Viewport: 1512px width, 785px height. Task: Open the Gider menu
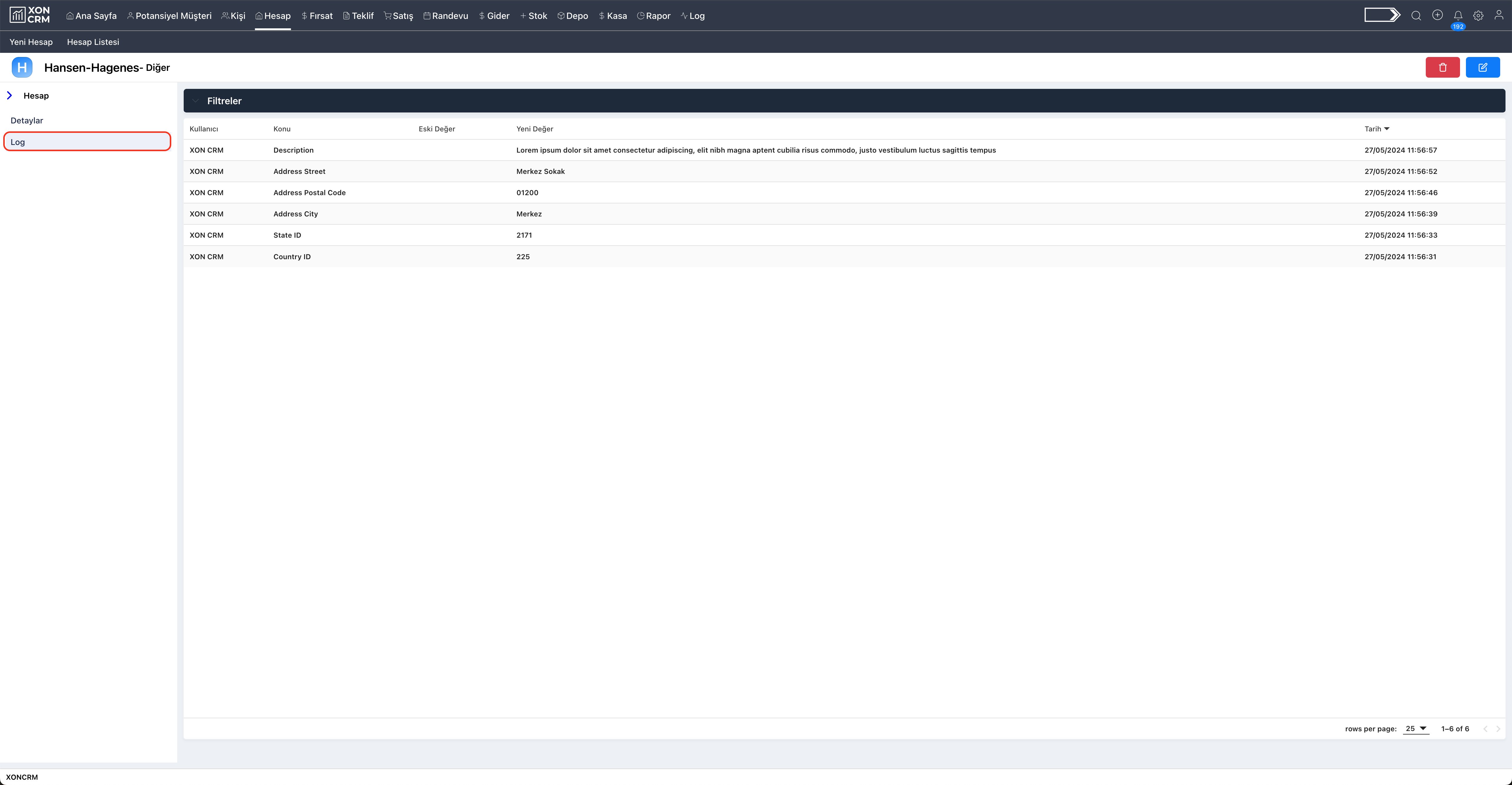point(494,16)
